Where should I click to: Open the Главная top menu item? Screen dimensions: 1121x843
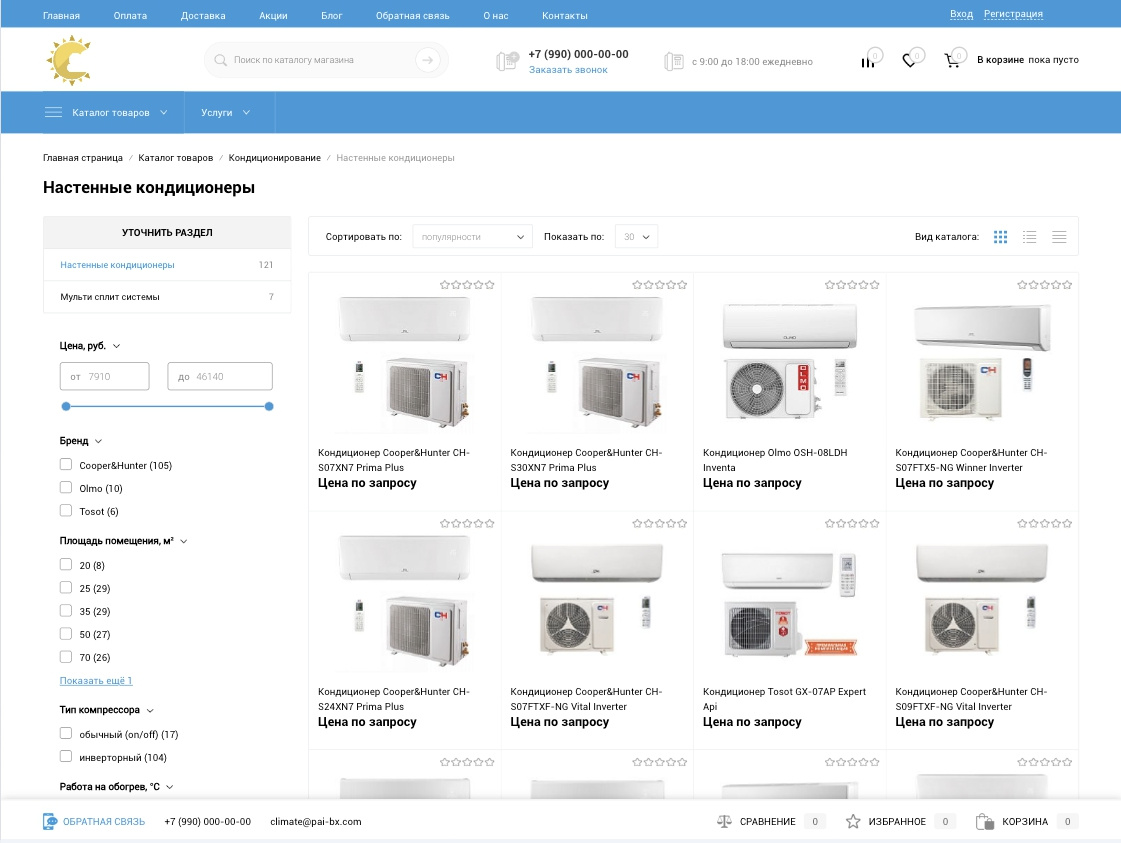click(61, 16)
